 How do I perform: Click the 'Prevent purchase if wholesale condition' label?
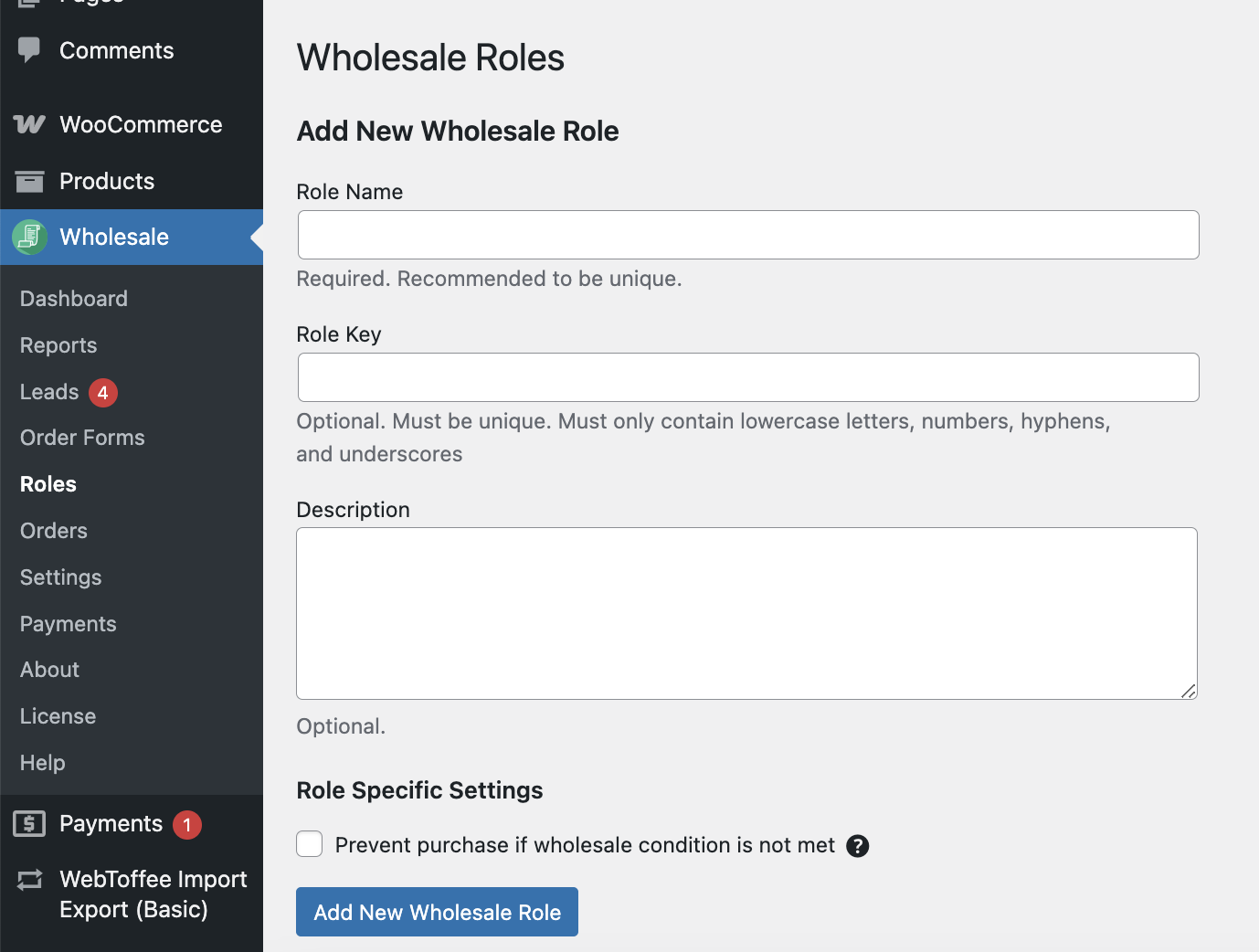[585, 845]
